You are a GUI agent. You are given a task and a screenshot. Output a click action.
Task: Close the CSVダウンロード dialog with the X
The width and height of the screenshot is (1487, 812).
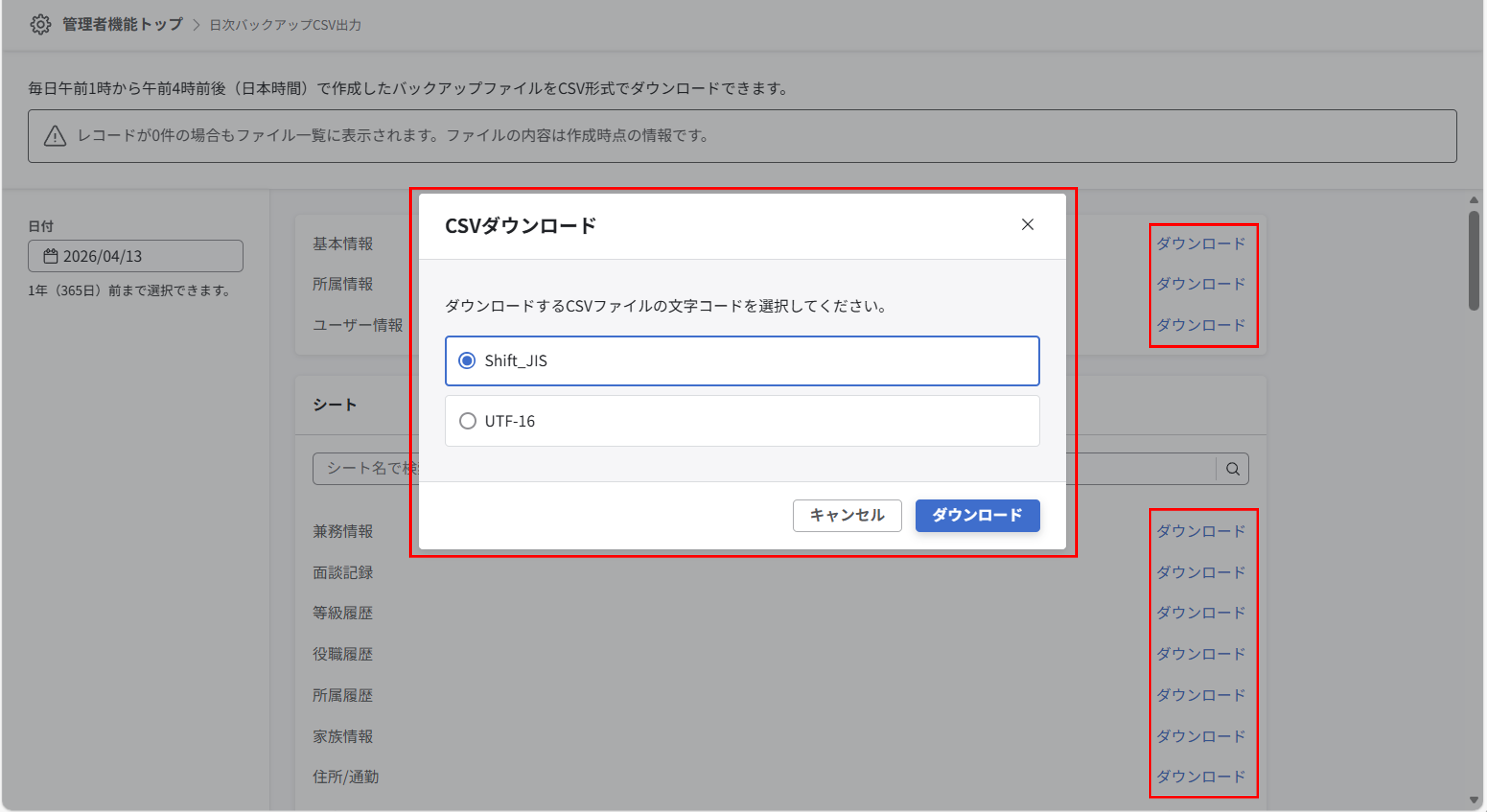click(1028, 225)
